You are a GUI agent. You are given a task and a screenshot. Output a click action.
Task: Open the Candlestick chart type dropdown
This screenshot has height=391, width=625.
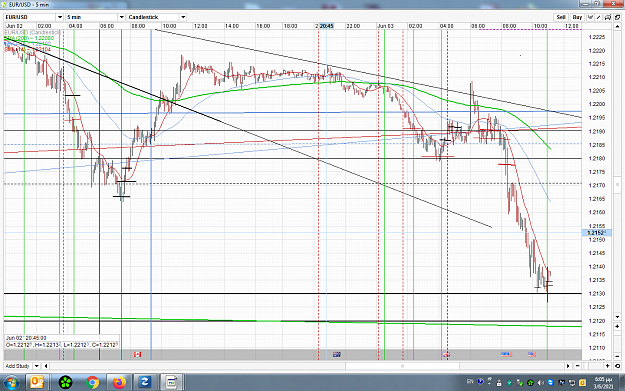pos(183,17)
